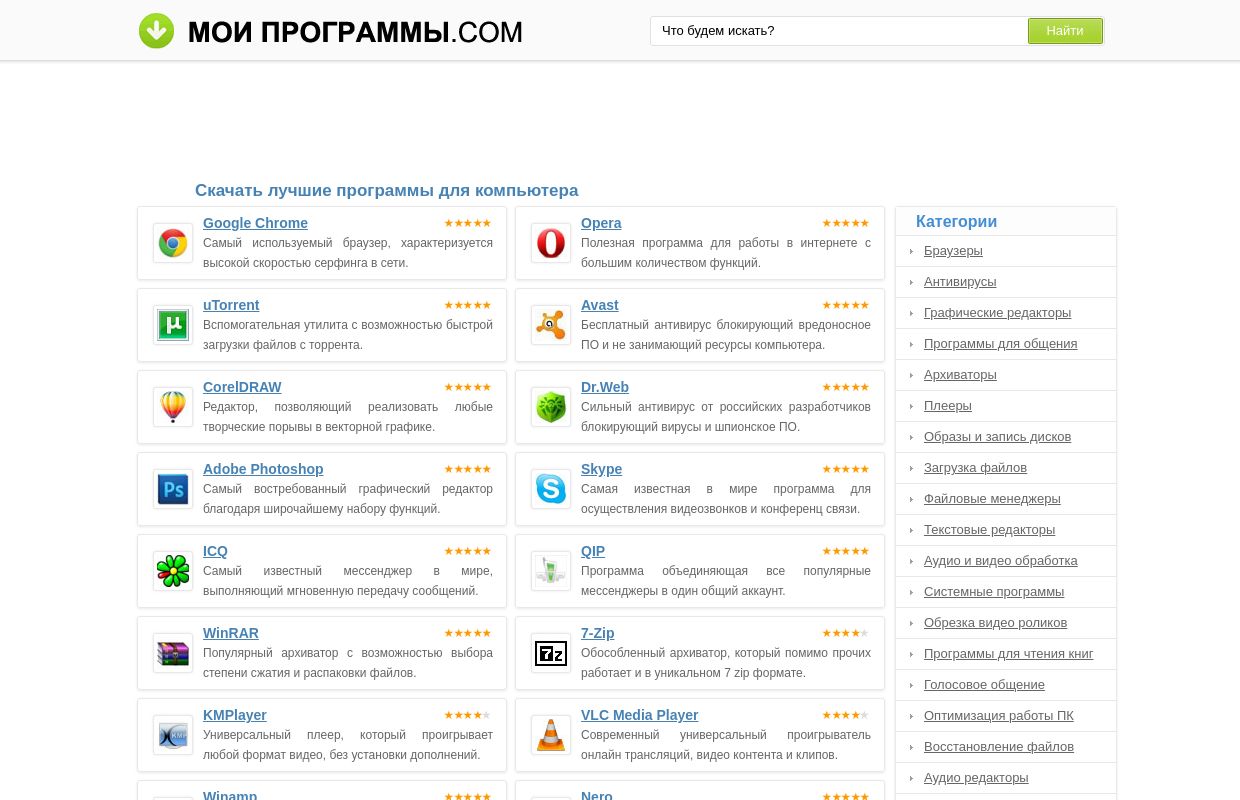Open the QIP program link
The image size is (1240, 800).
[592, 551]
